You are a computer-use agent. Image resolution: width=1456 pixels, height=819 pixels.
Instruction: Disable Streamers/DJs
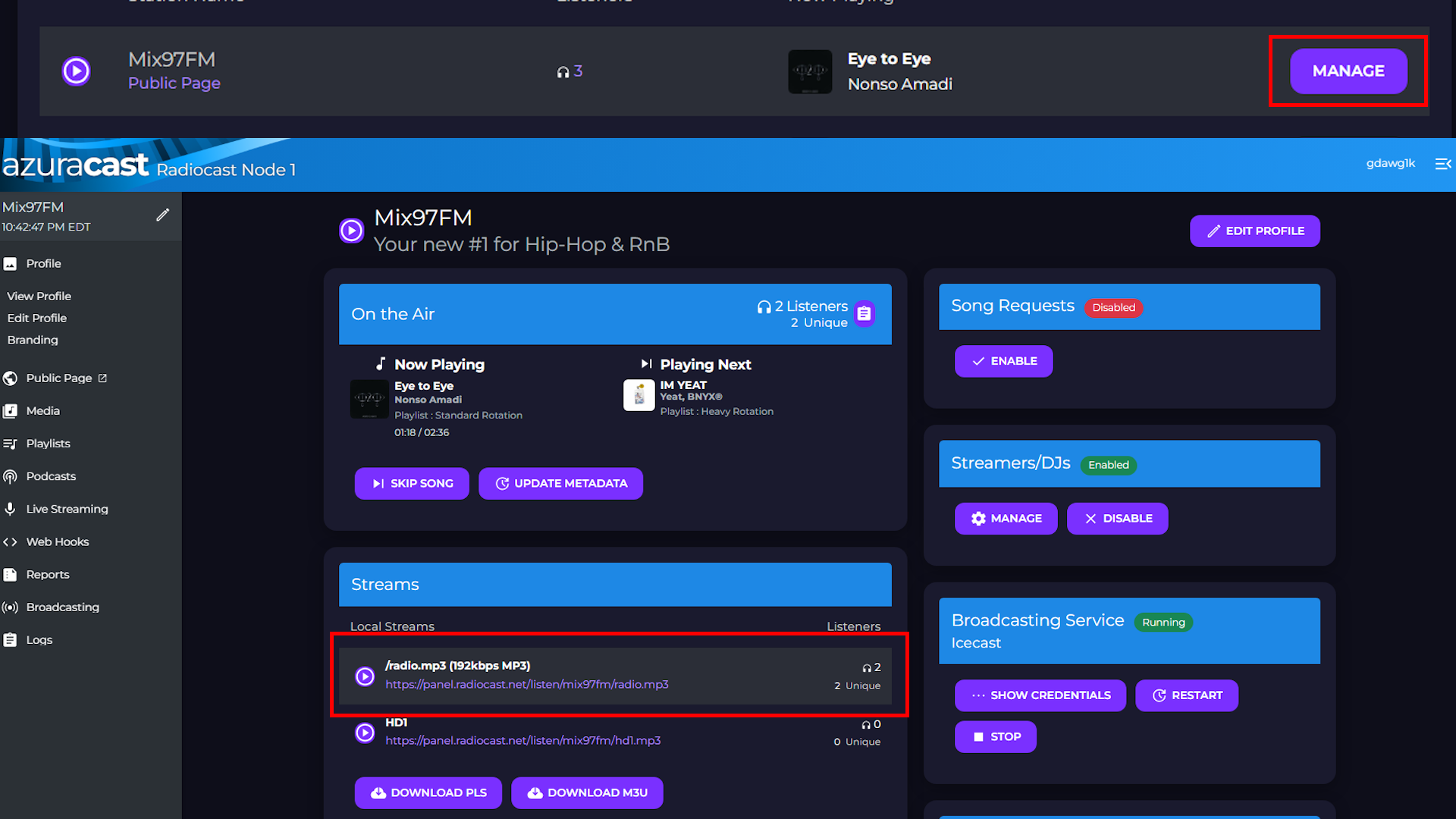(x=1118, y=519)
